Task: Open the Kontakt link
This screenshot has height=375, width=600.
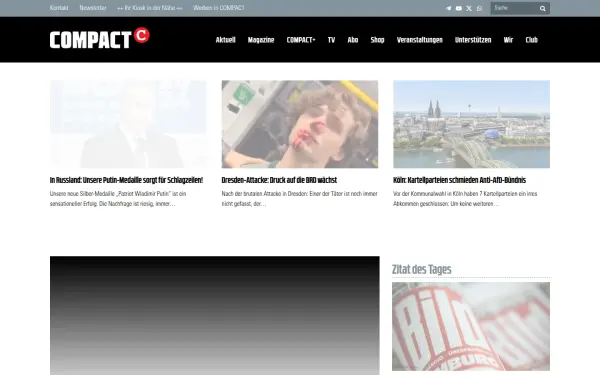Action: point(59,8)
